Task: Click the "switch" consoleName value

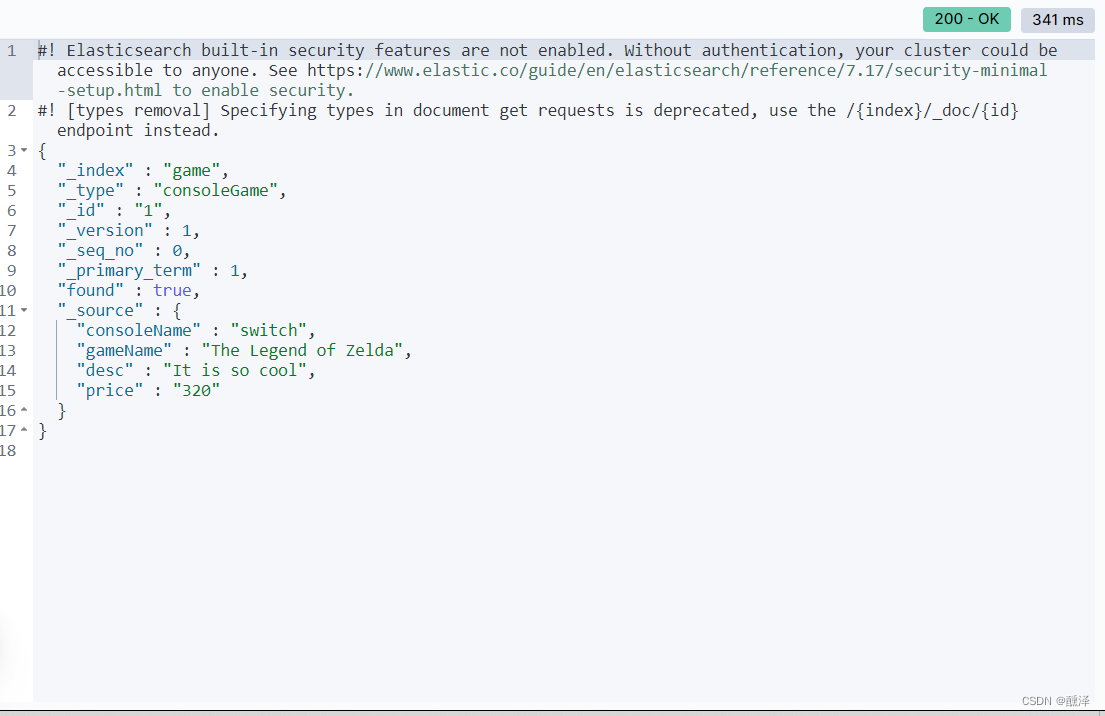Action: pyautogui.click(x=268, y=331)
